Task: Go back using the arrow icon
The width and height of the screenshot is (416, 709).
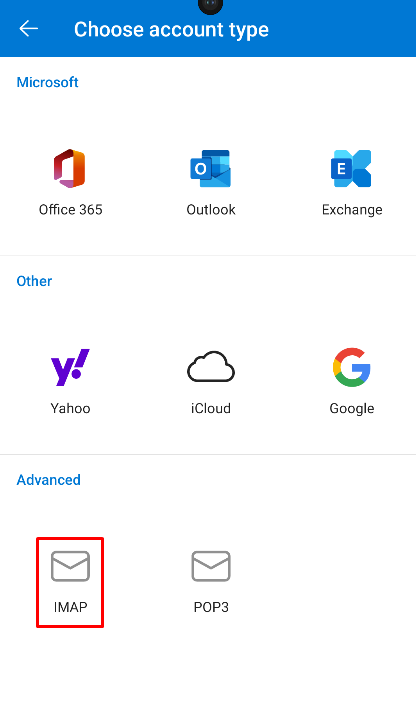Action: tap(28, 29)
